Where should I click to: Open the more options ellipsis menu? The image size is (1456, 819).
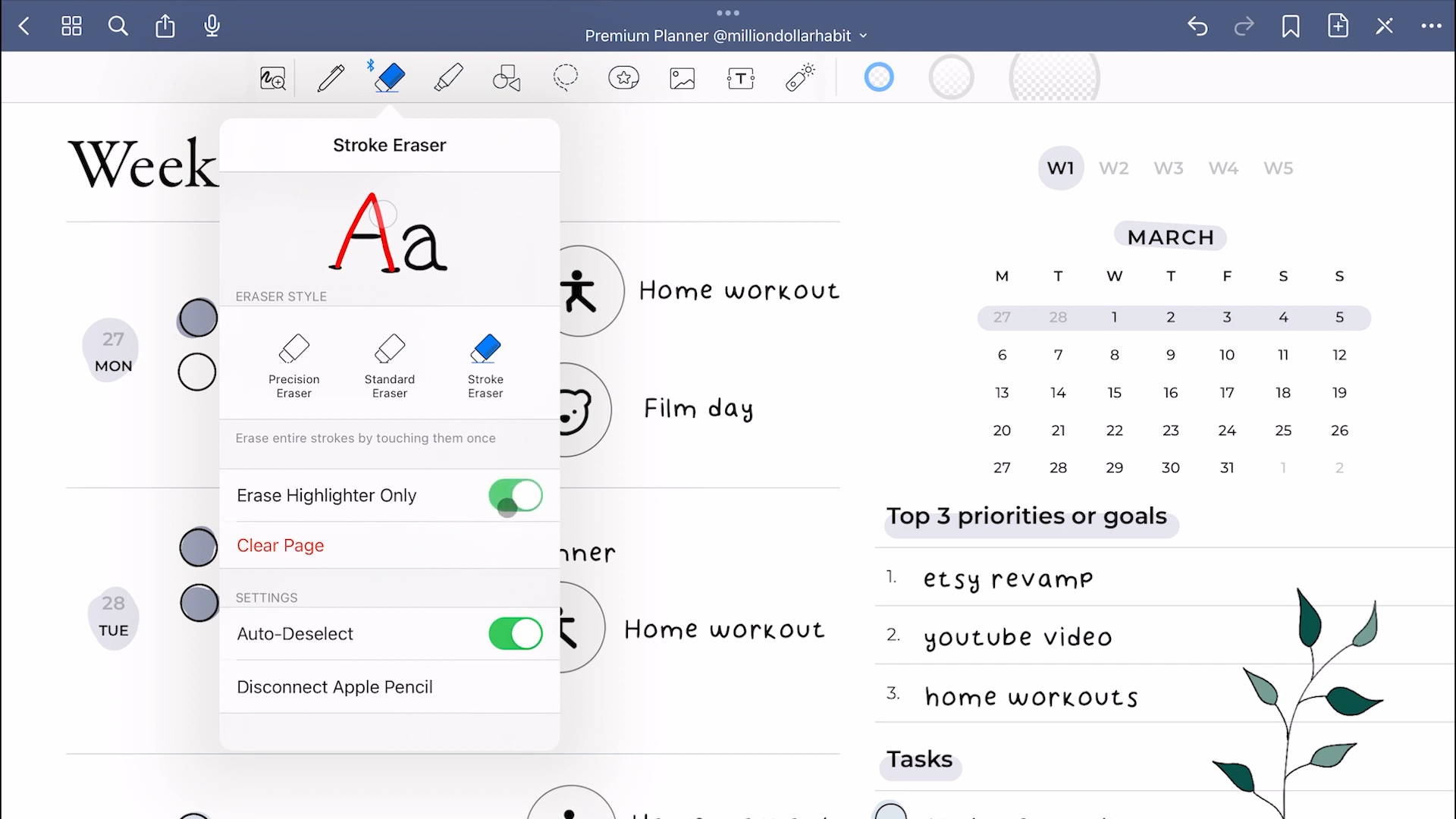point(1432,27)
